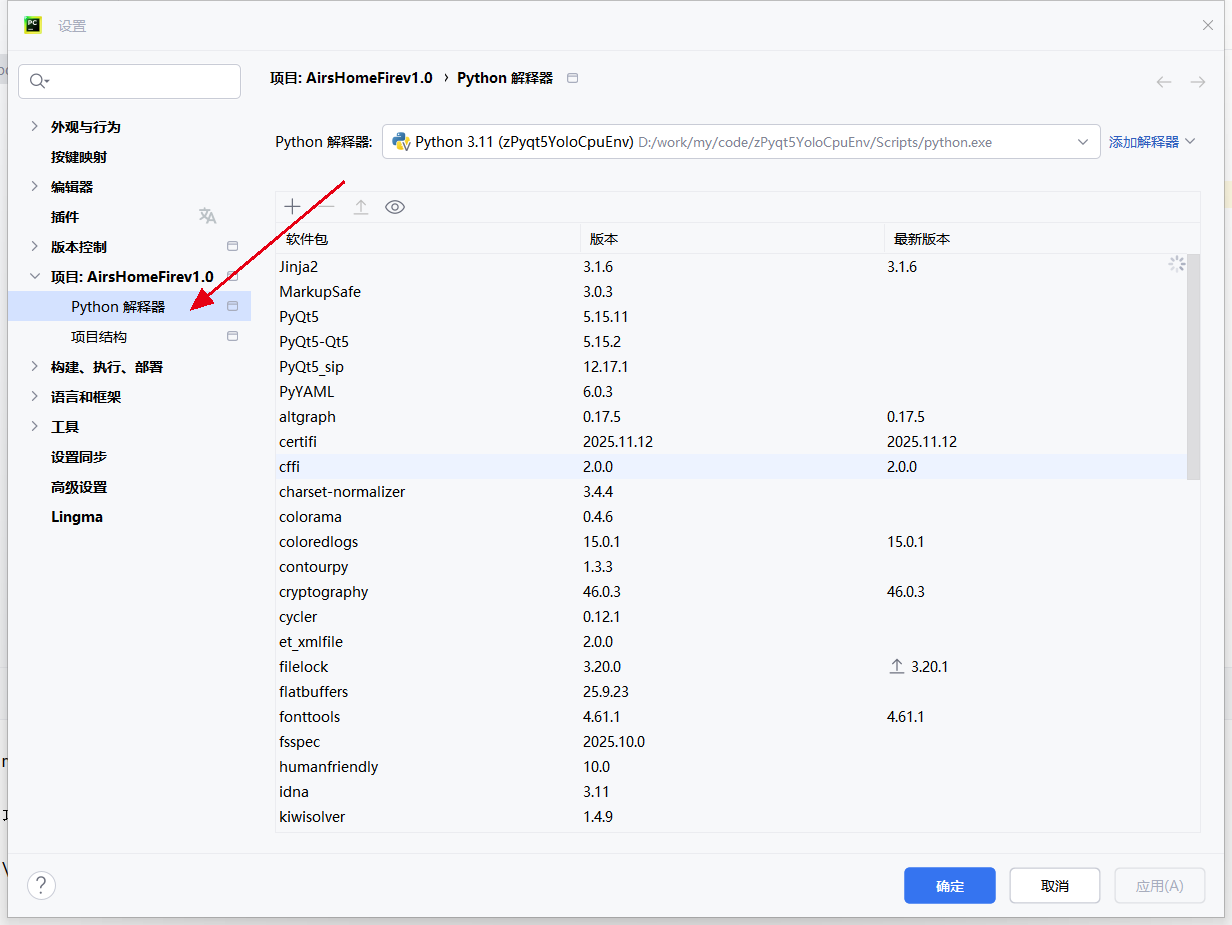Open the Python 解释器 dropdown combo box
The width and height of the screenshot is (1232, 925).
point(741,142)
